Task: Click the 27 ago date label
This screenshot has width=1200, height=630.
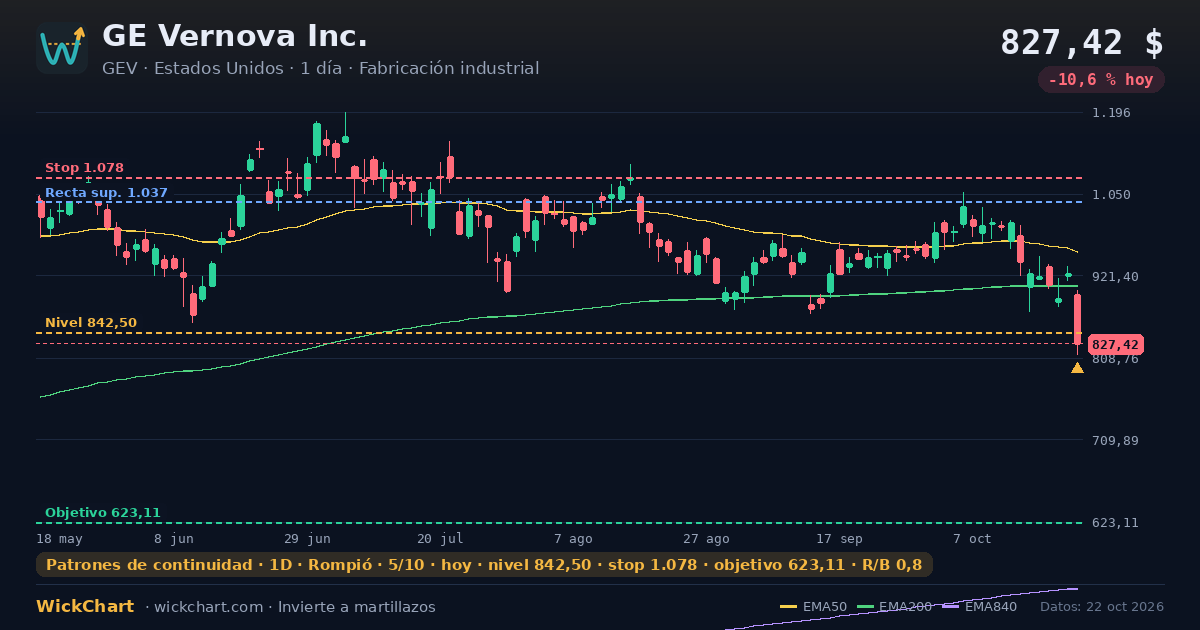Action: pyautogui.click(x=706, y=539)
